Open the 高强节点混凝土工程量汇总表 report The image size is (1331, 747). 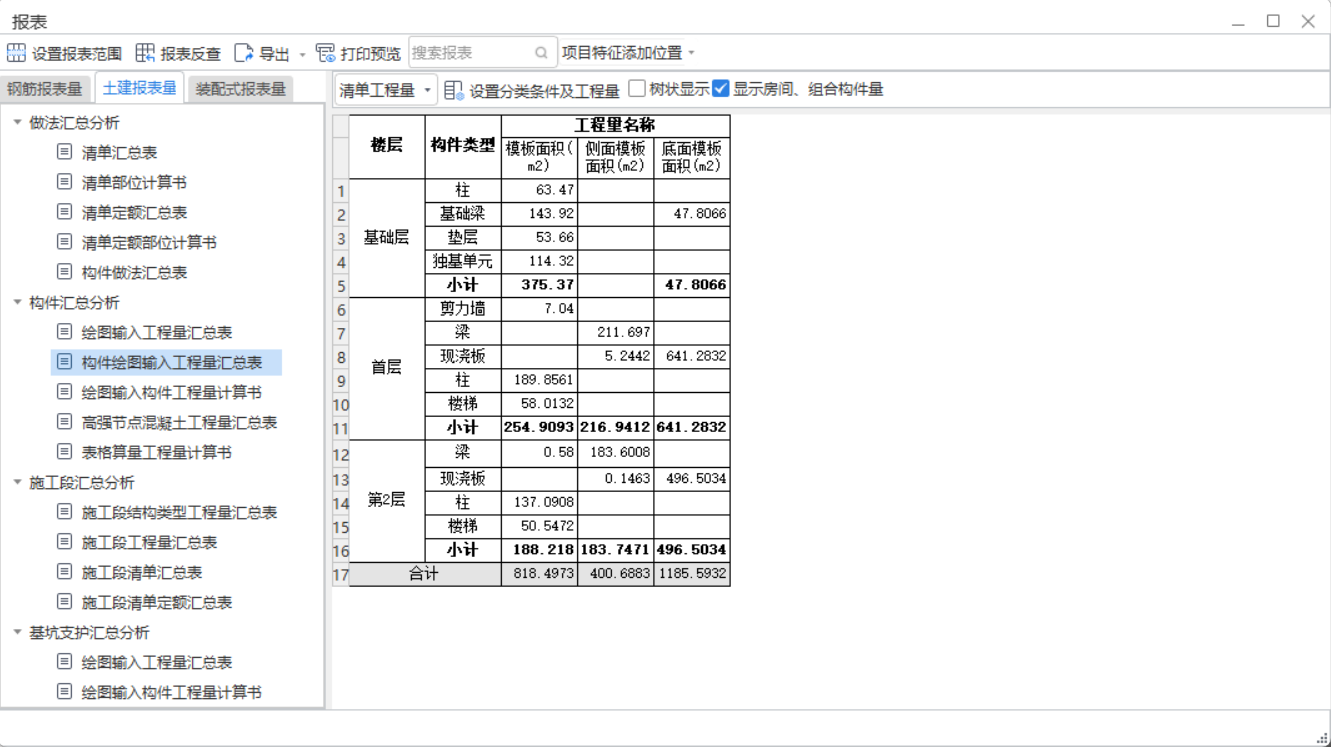tap(179, 422)
